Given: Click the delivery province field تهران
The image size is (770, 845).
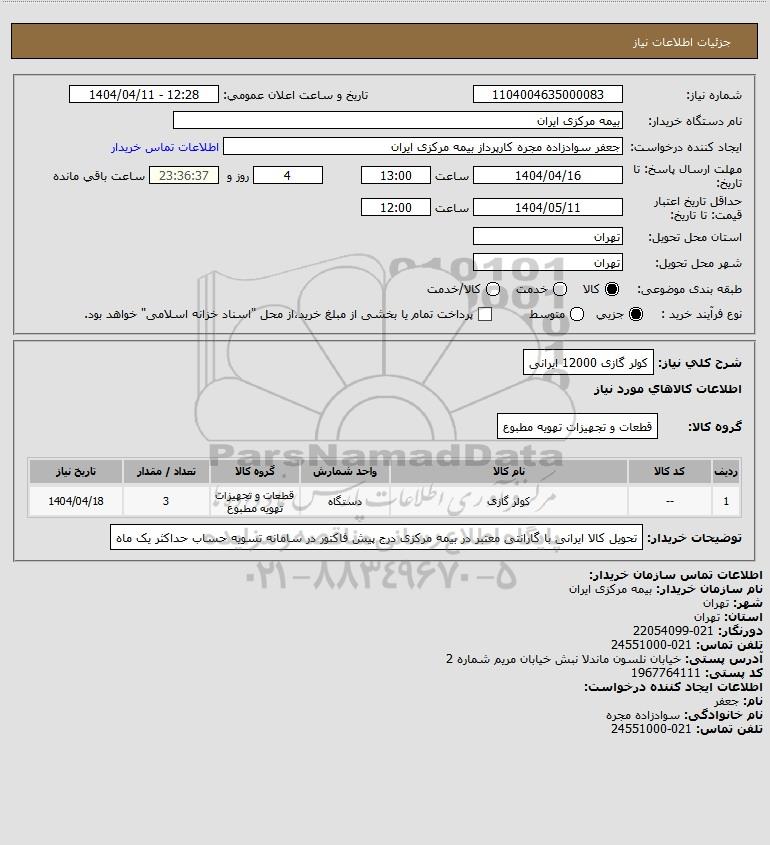Looking at the screenshot, I should [547, 237].
